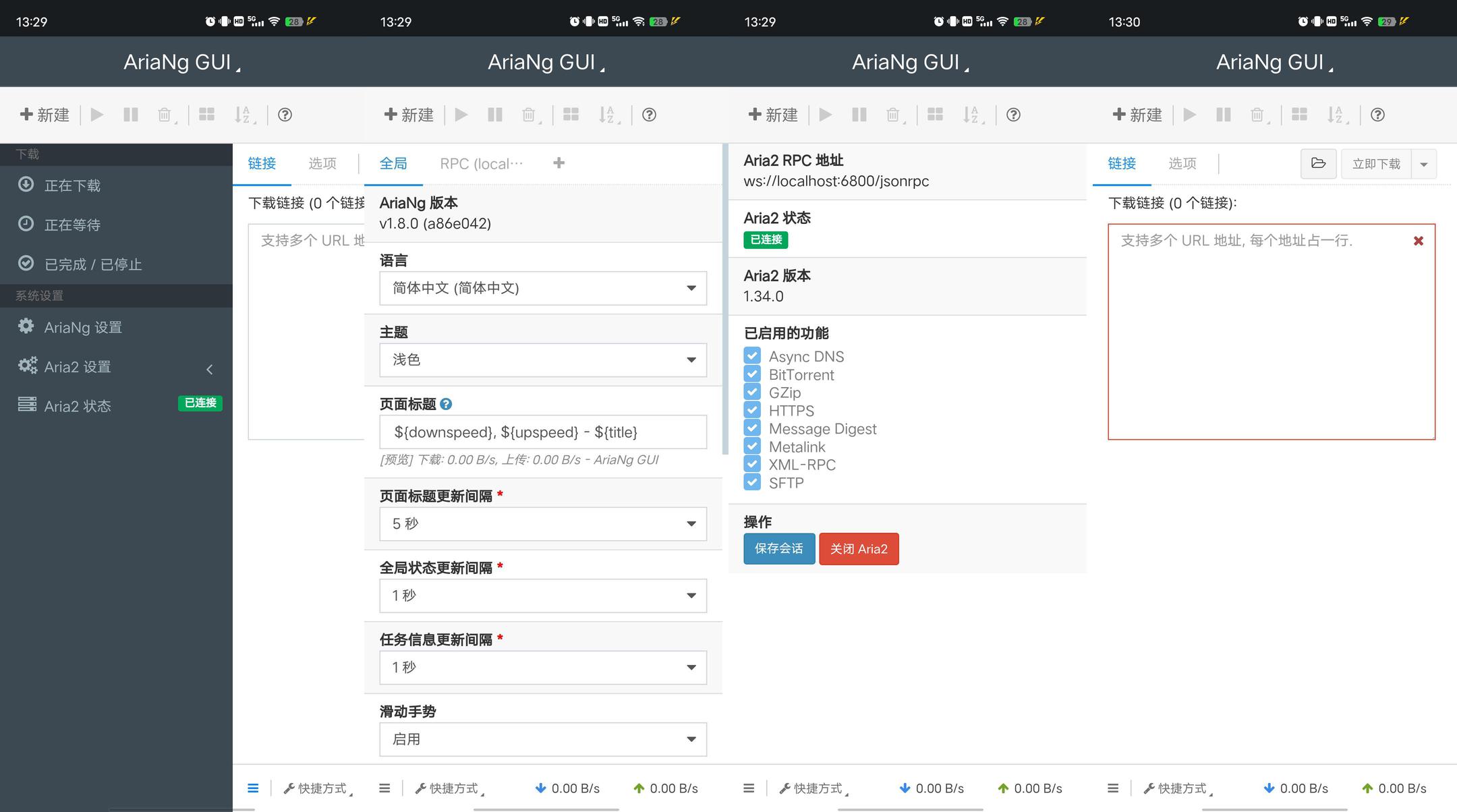Select the 选项 tab in the 13:30 screen
The height and width of the screenshot is (812, 1457).
1182,163
